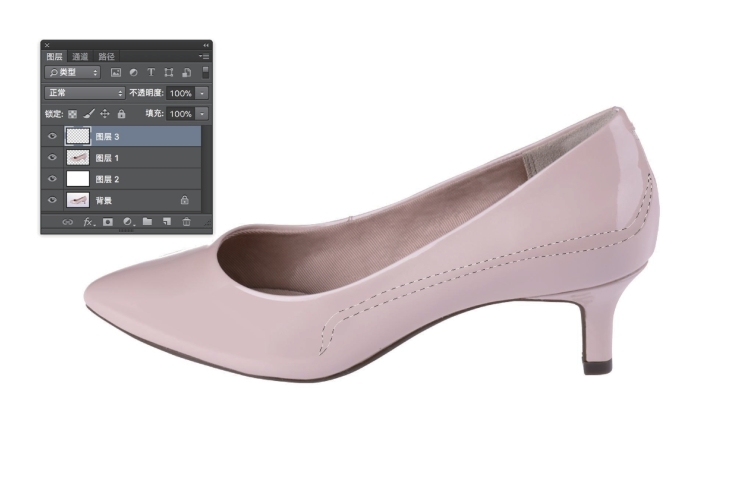Add a layer style (fx)

(88, 222)
